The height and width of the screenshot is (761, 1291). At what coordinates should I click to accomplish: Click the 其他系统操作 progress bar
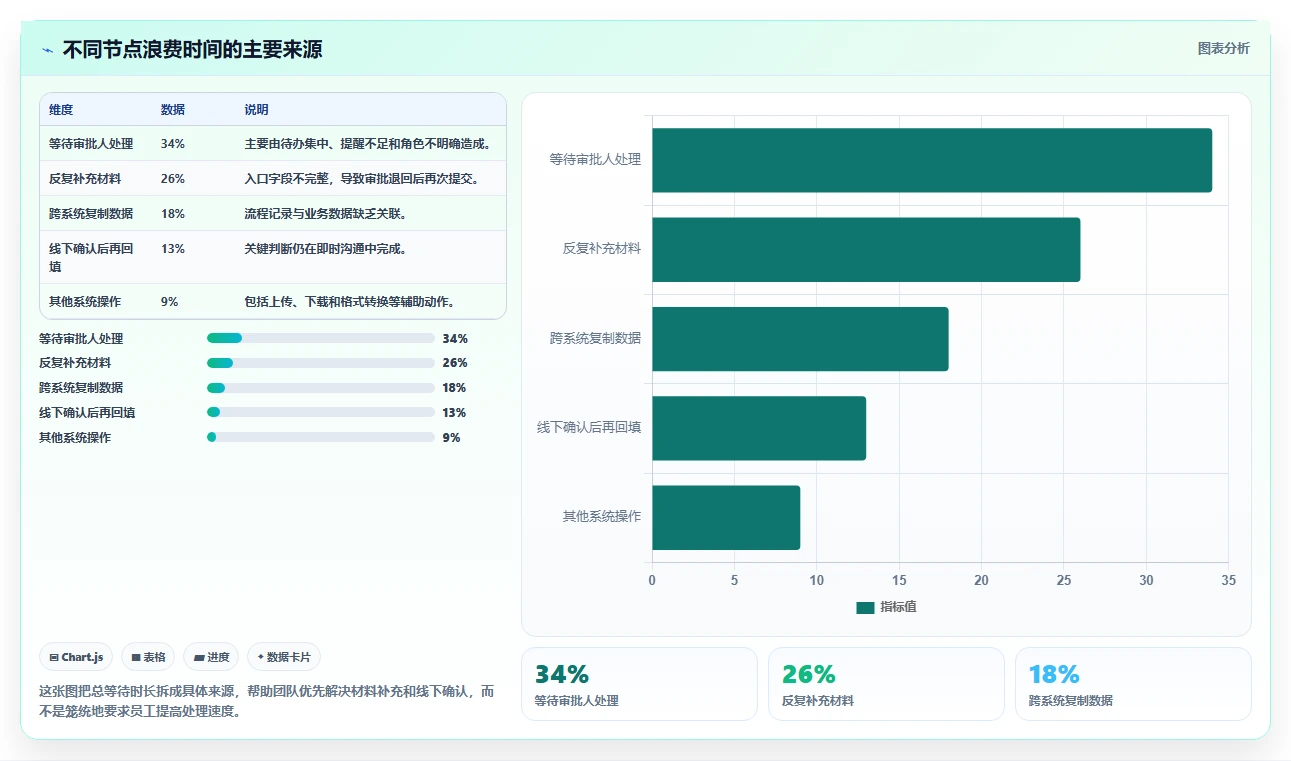pyautogui.click(x=320, y=437)
